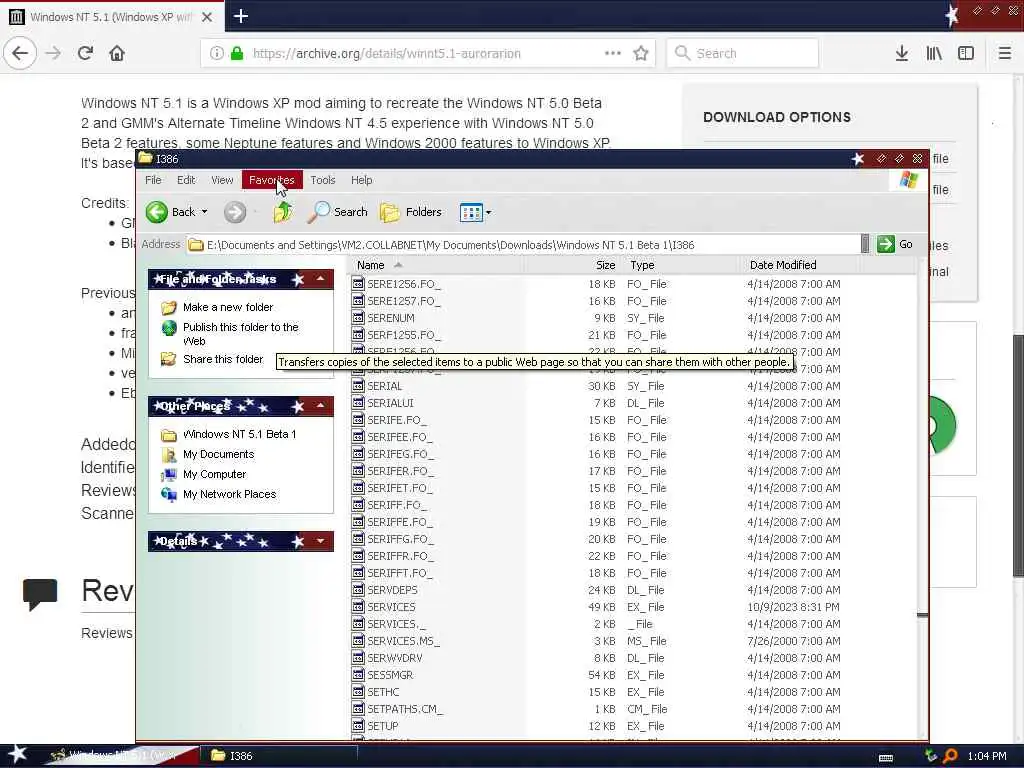Expand the Details panel
The image size is (1024, 768).
click(x=320, y=541)
